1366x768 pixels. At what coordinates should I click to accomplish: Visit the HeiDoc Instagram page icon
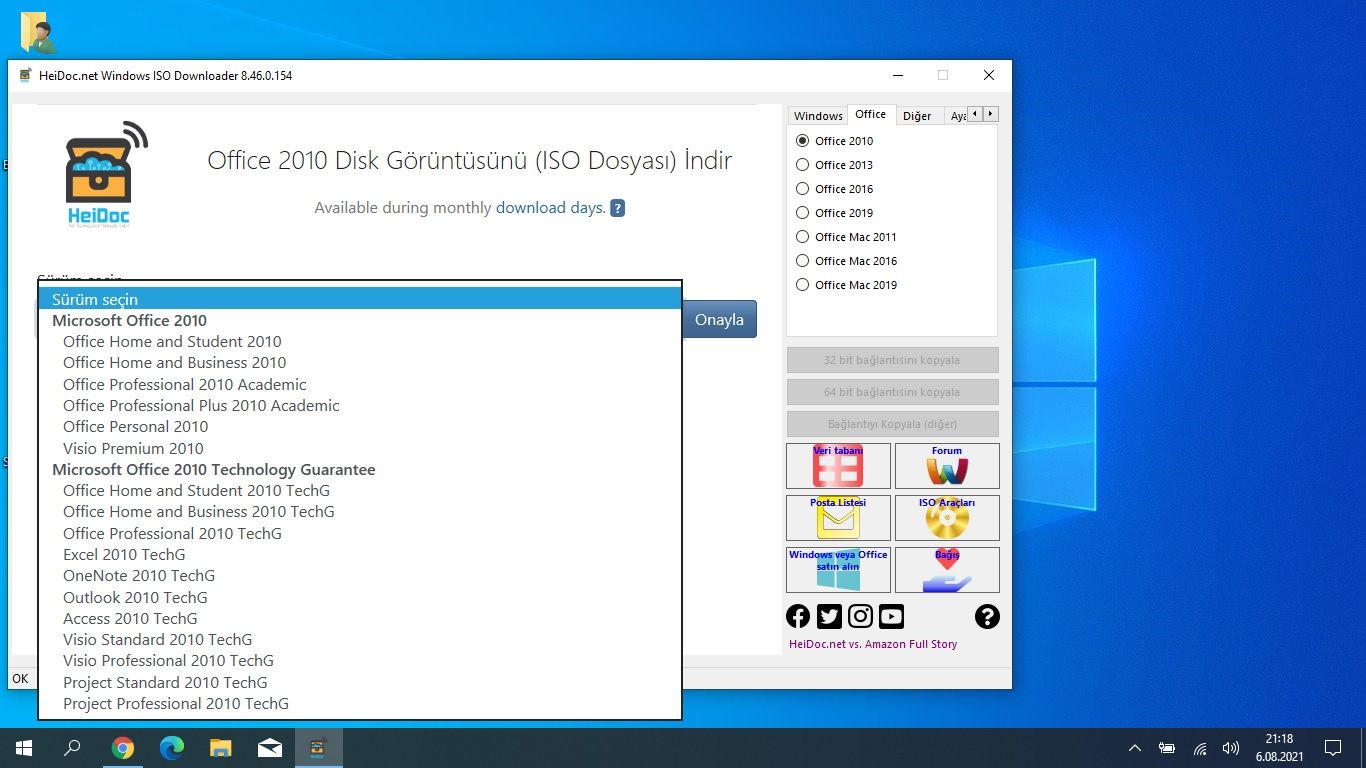860,616
